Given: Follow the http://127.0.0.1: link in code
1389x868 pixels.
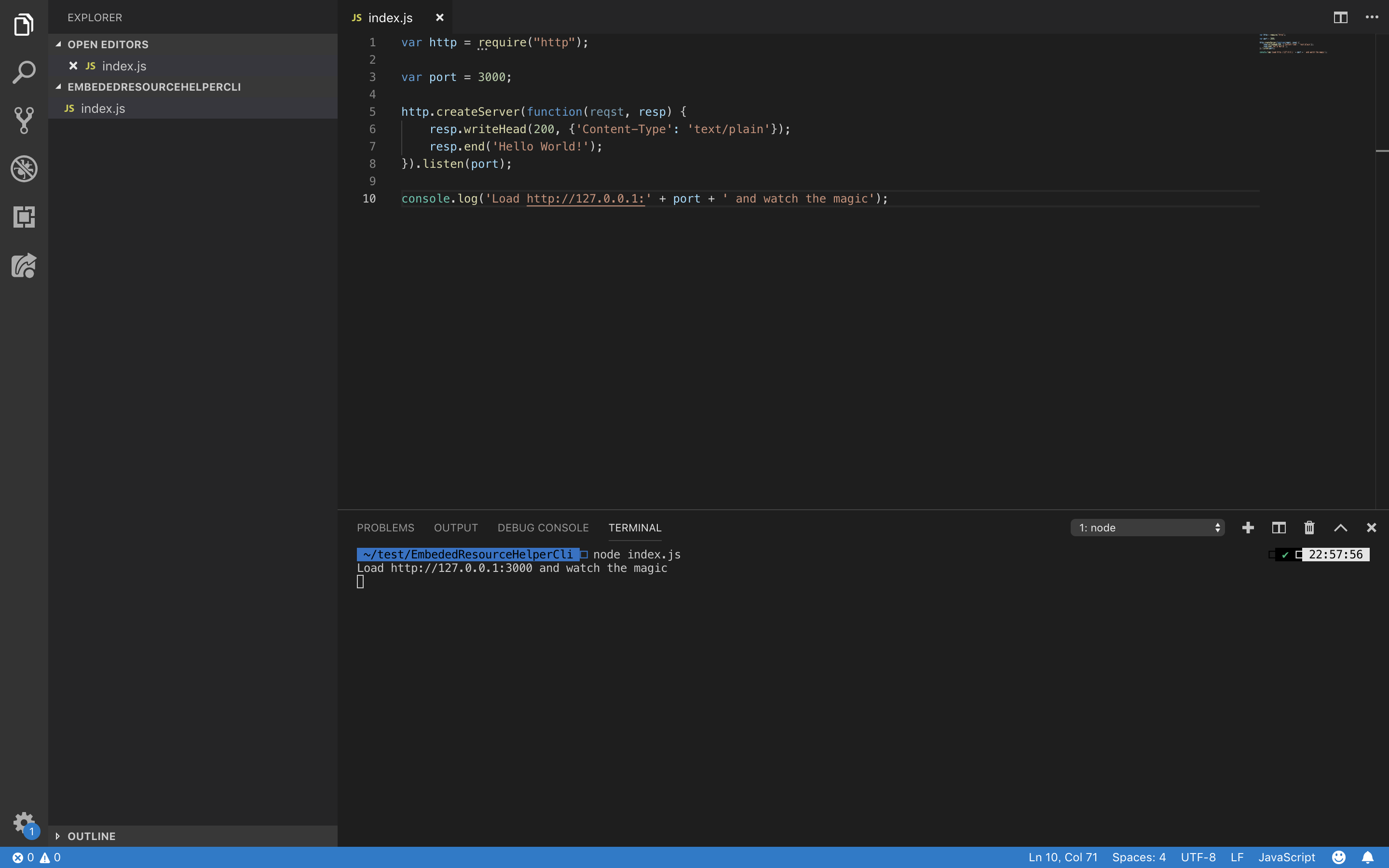Looking at the screenshot, I should [x=586, y=199].
